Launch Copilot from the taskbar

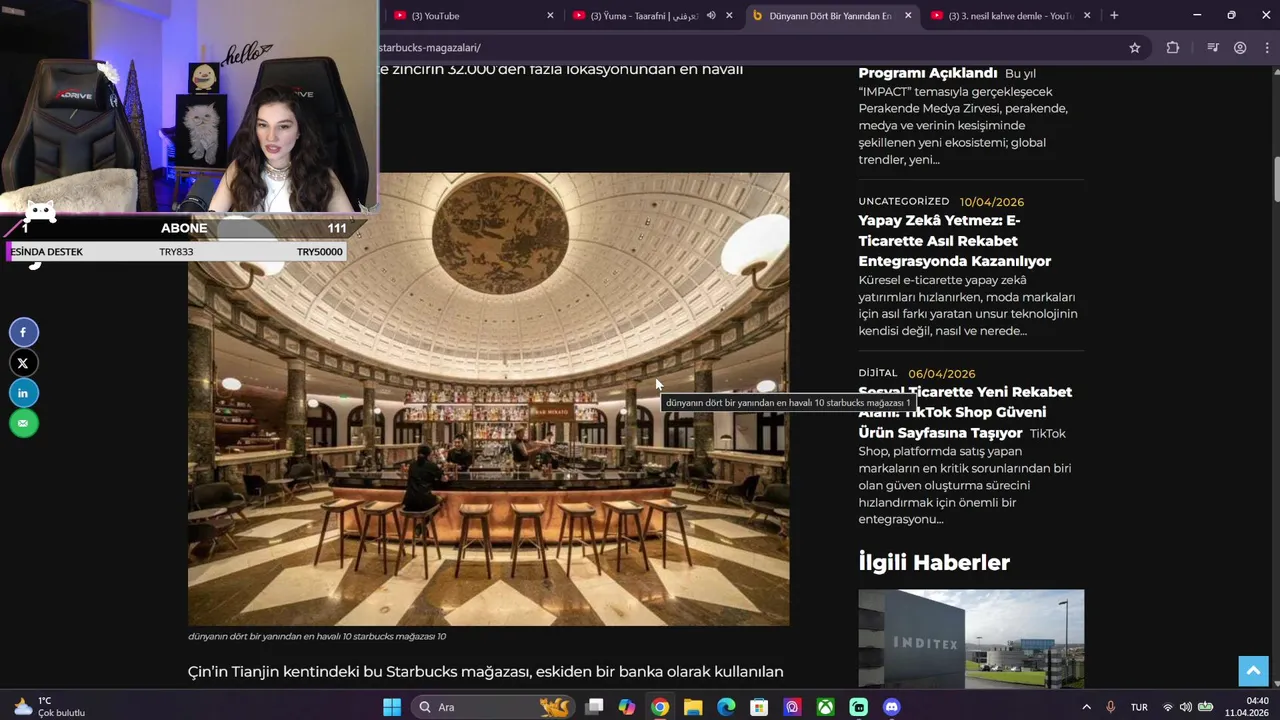(x=627, y=707)
